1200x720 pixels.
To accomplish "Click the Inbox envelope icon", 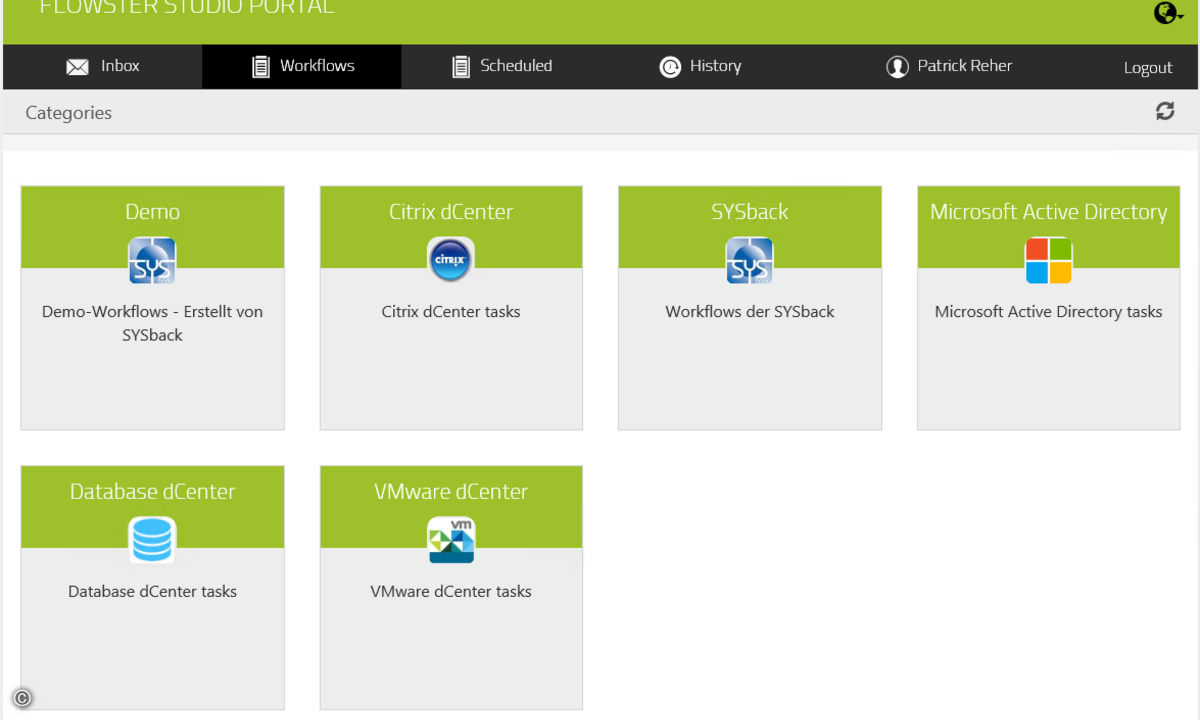I will tap(77, 67).
